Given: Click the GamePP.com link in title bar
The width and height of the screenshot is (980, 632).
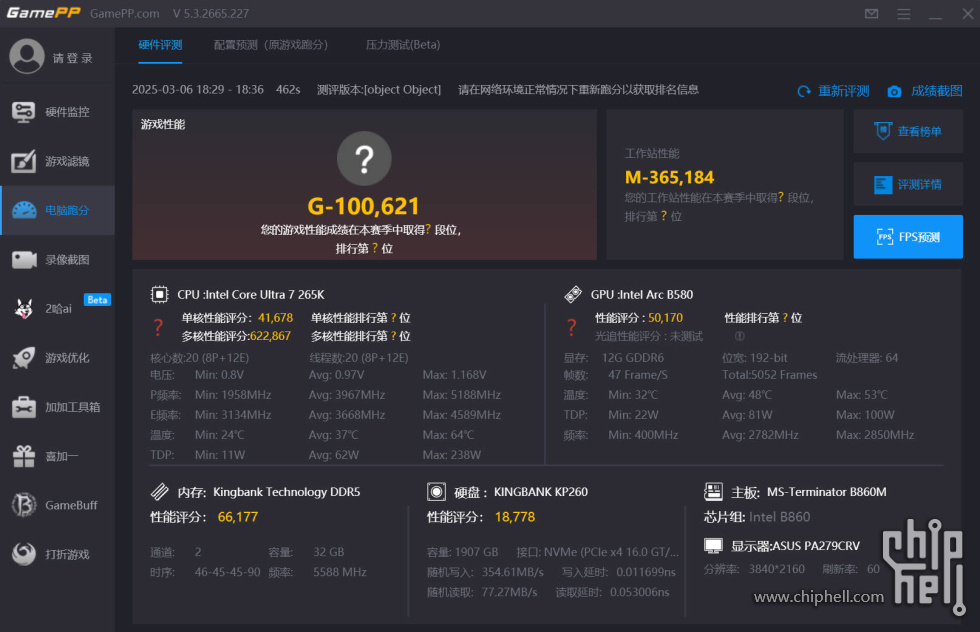Looking at the screenshot, I should pos(124,14).
